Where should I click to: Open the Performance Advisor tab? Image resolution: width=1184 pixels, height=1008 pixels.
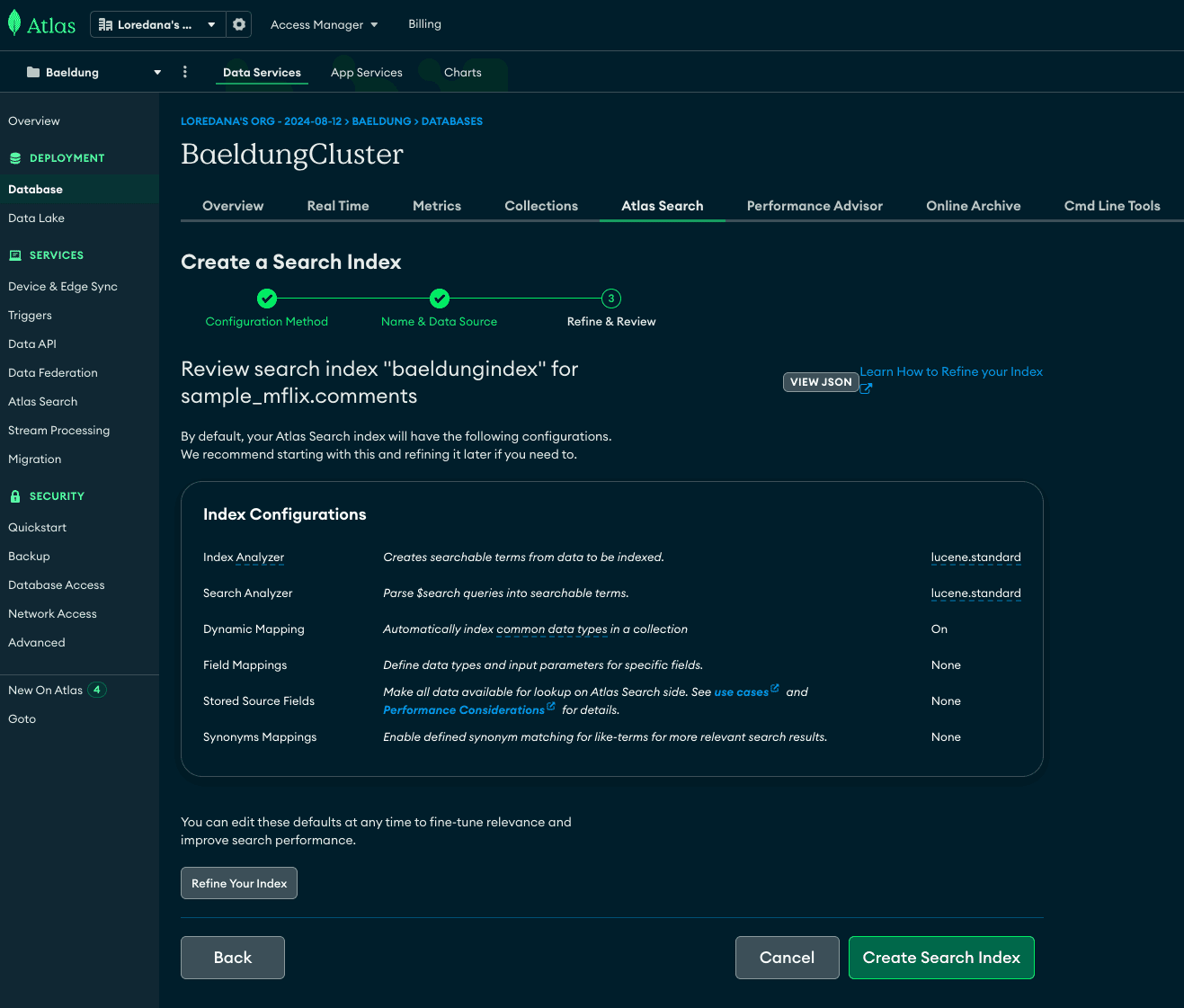[815, 206]
